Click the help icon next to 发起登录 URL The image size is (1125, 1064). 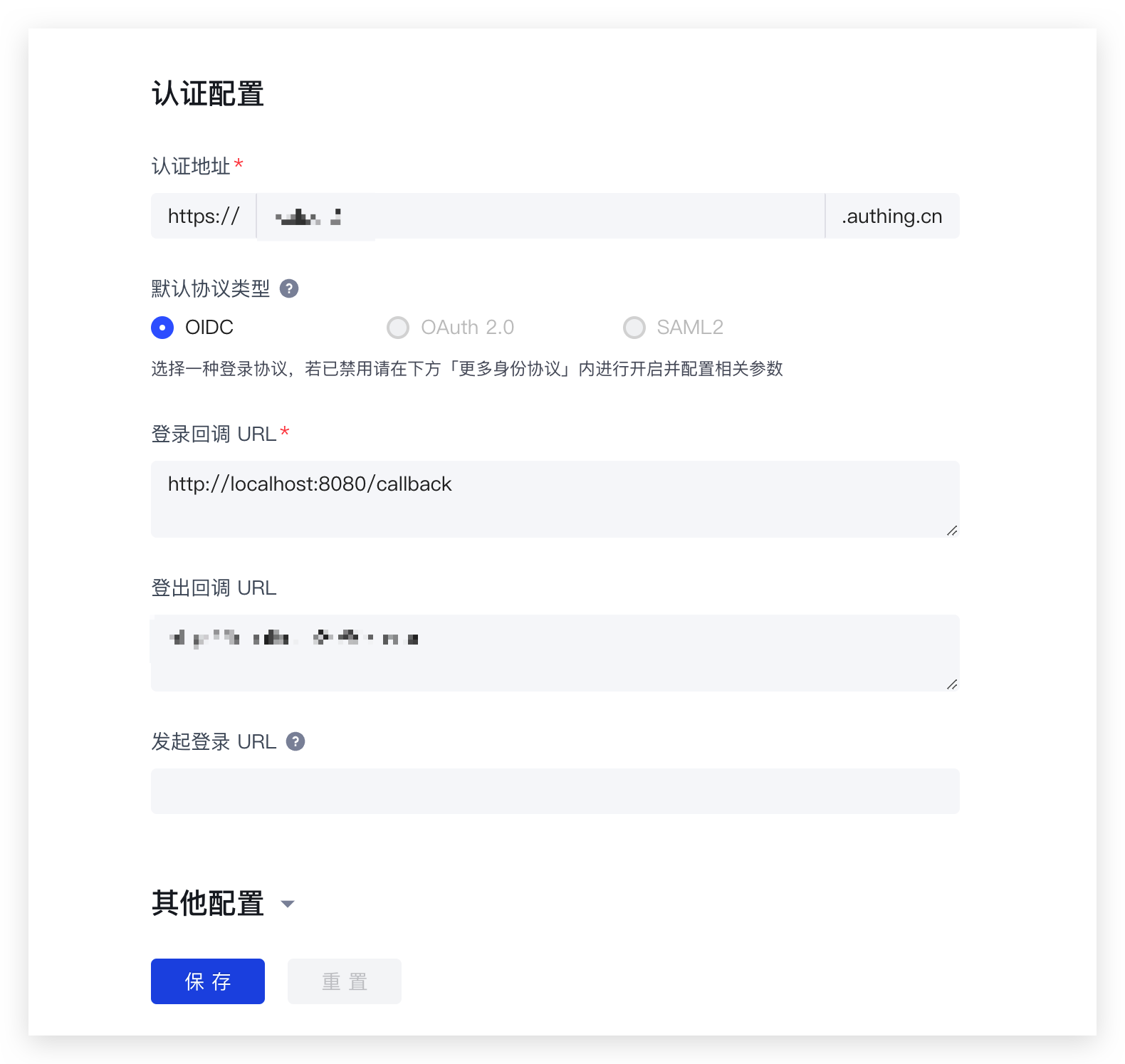[295, 741]
